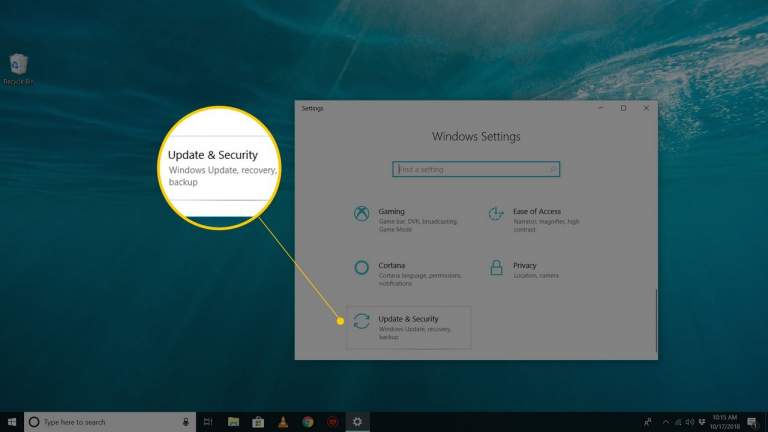Activate the microphone in taskbar search
The image size is (768, 432).
pos(186,422)
